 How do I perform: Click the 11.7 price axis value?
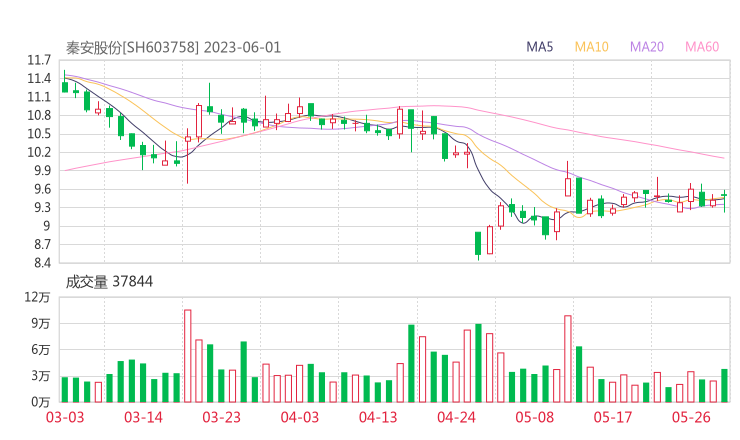39,60
